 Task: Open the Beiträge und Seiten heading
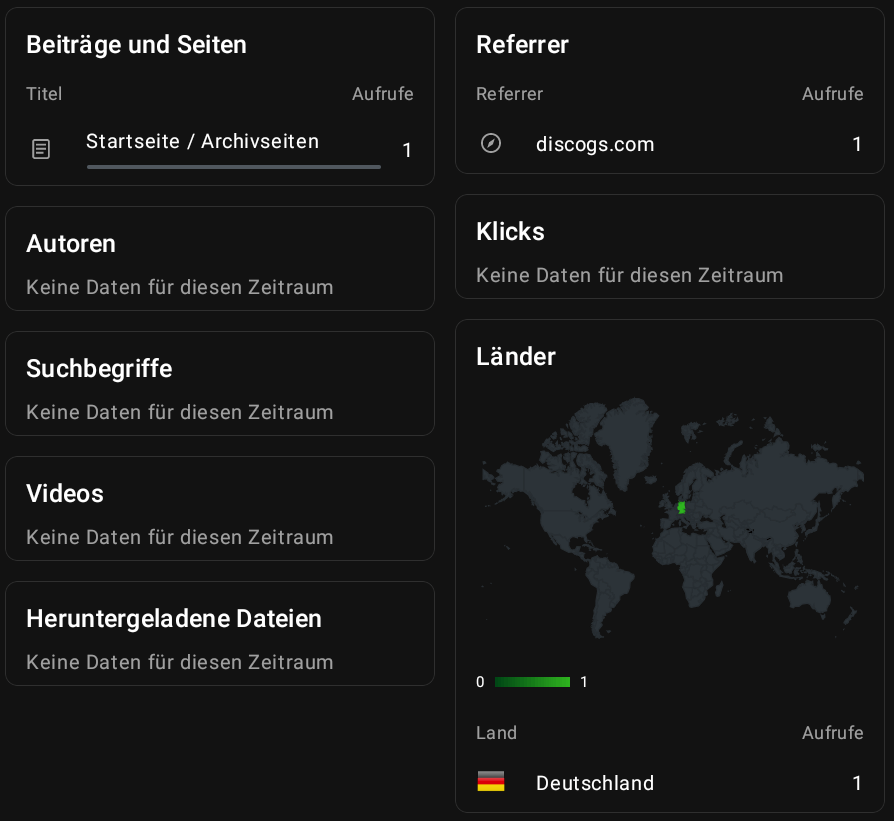pos(136,44)
